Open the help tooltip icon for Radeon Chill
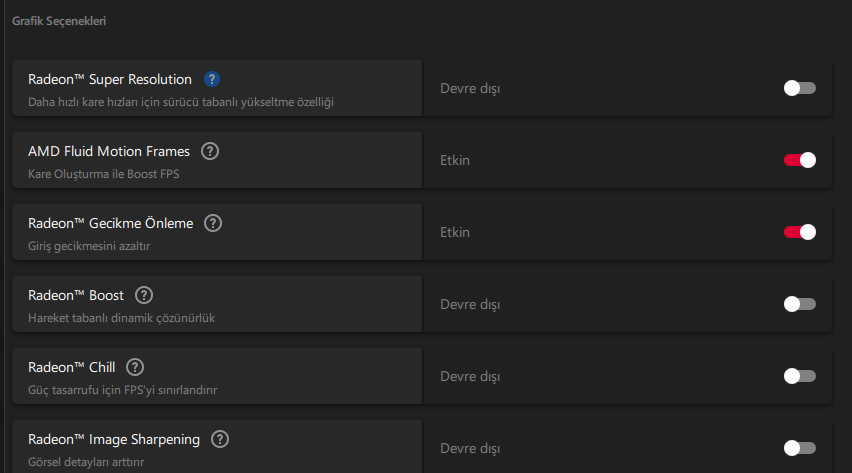This screenshot has width=852, height=473. (135, 367)
